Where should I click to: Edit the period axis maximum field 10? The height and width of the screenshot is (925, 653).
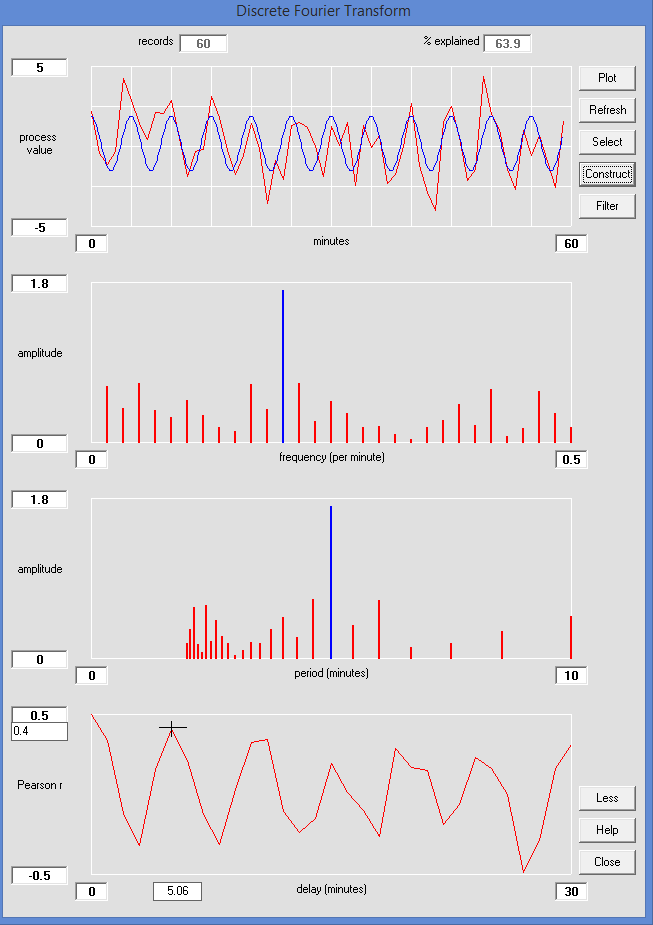571,676
